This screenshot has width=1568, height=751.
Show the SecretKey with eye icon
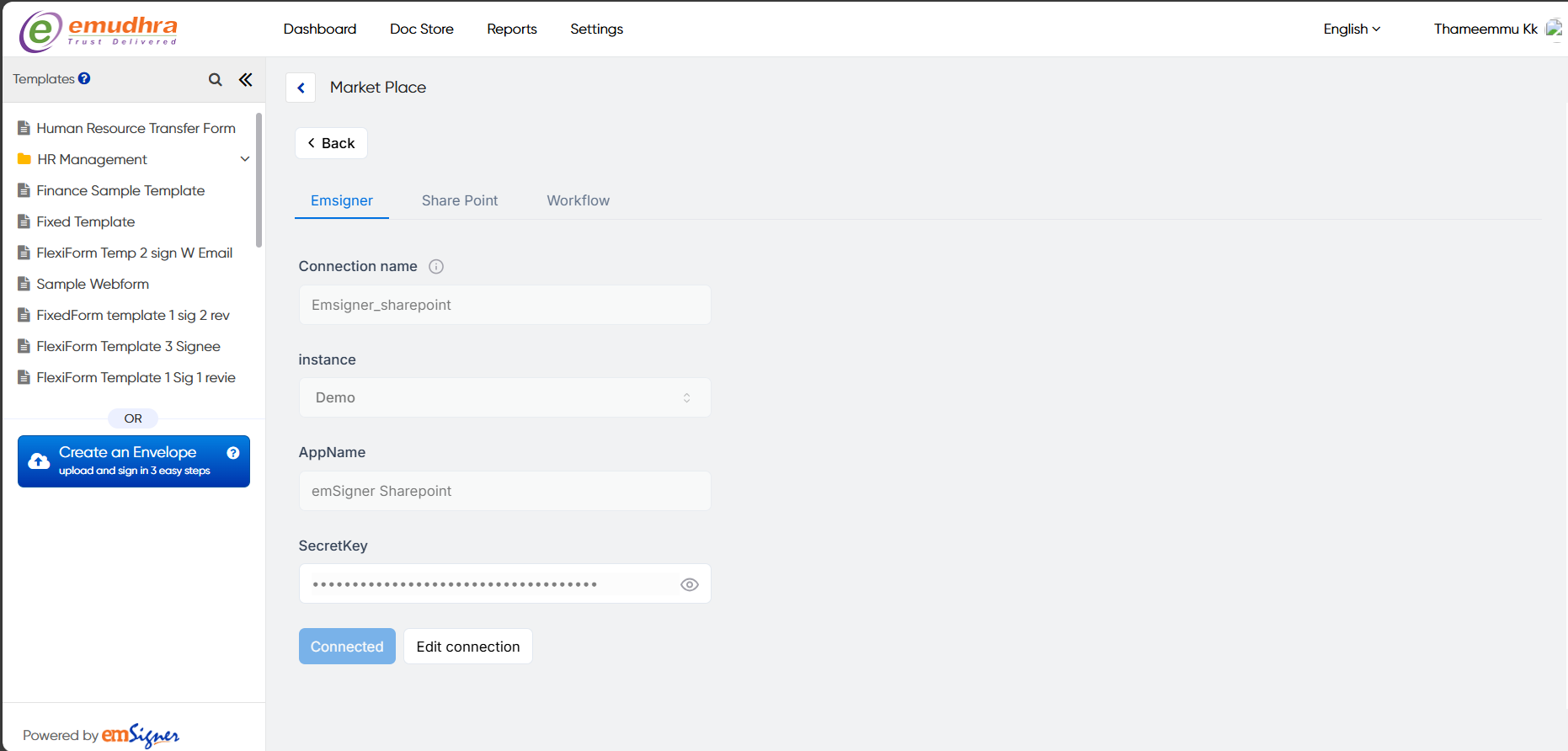[689, 584]
